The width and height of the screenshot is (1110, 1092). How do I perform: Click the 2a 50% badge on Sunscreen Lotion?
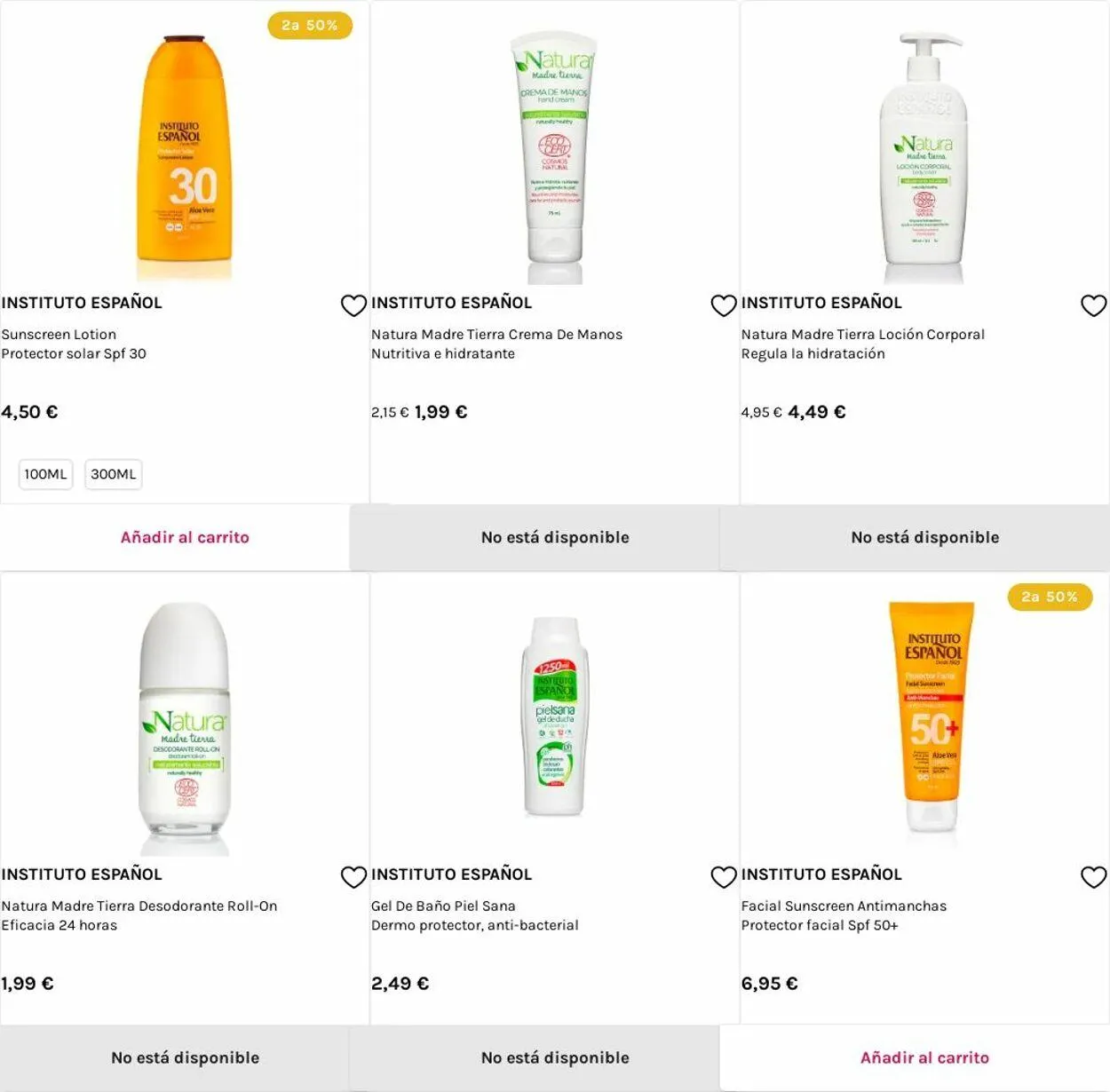point(310,26)
